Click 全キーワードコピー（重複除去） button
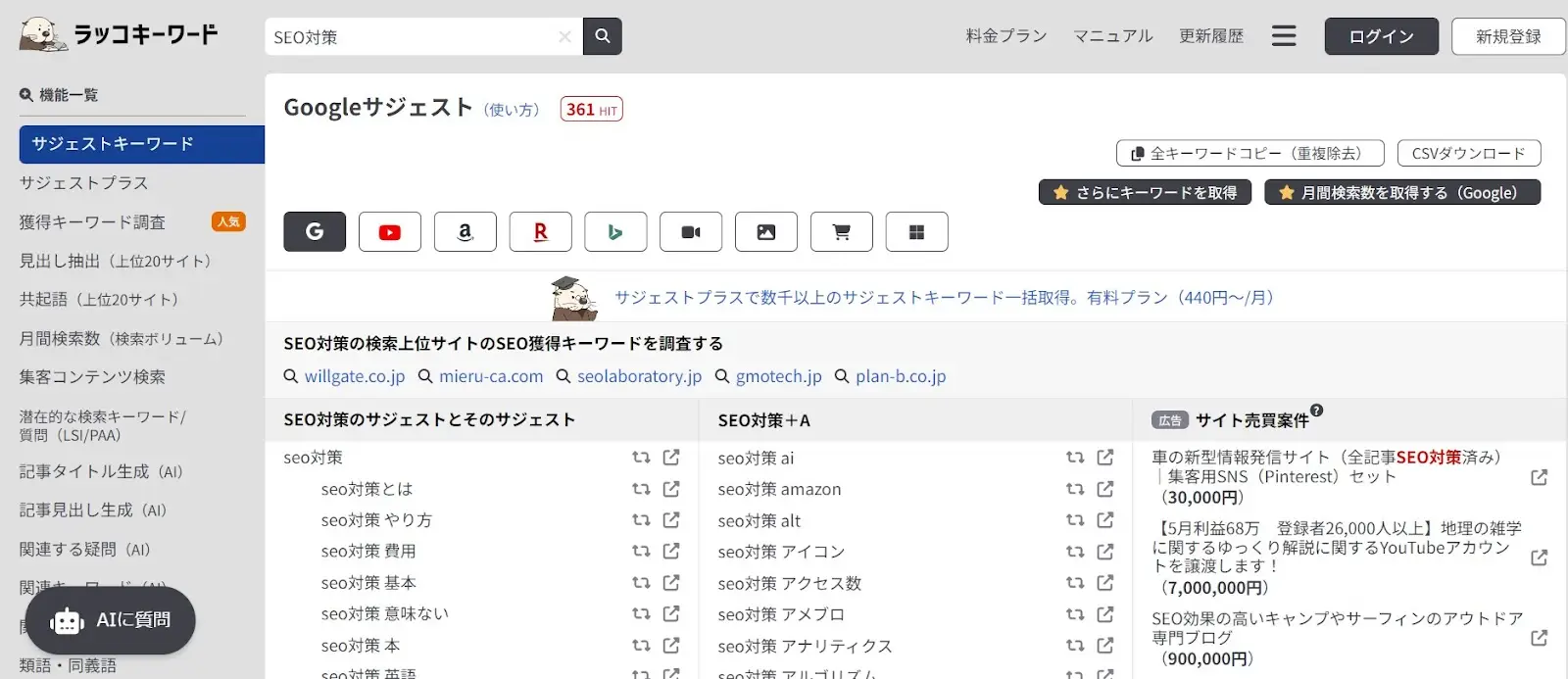The image size is (1568, 679). coord(1250,153)
